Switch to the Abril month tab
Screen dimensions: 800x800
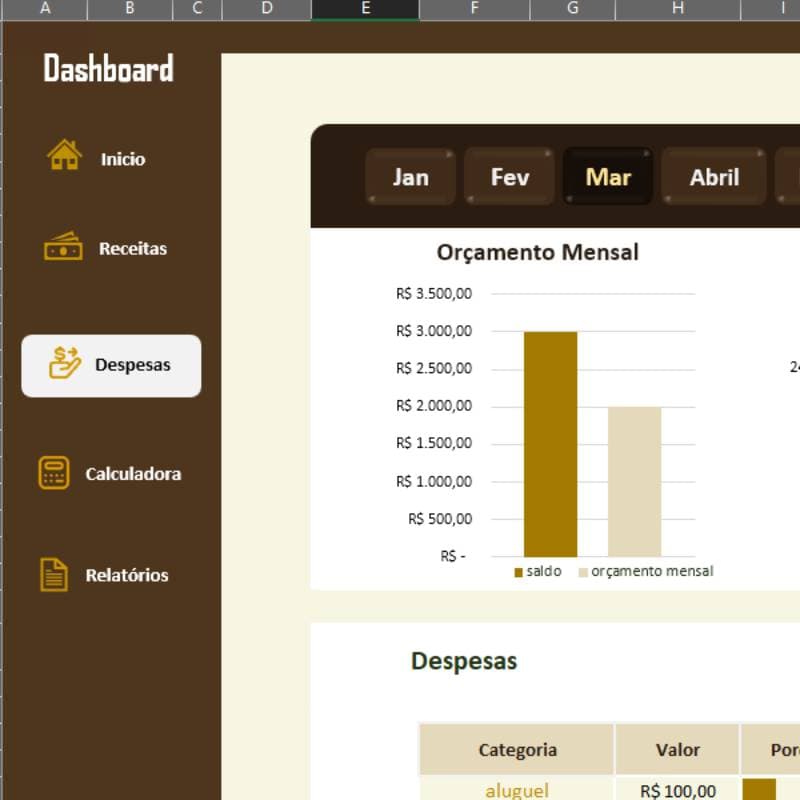coord(714,177)
